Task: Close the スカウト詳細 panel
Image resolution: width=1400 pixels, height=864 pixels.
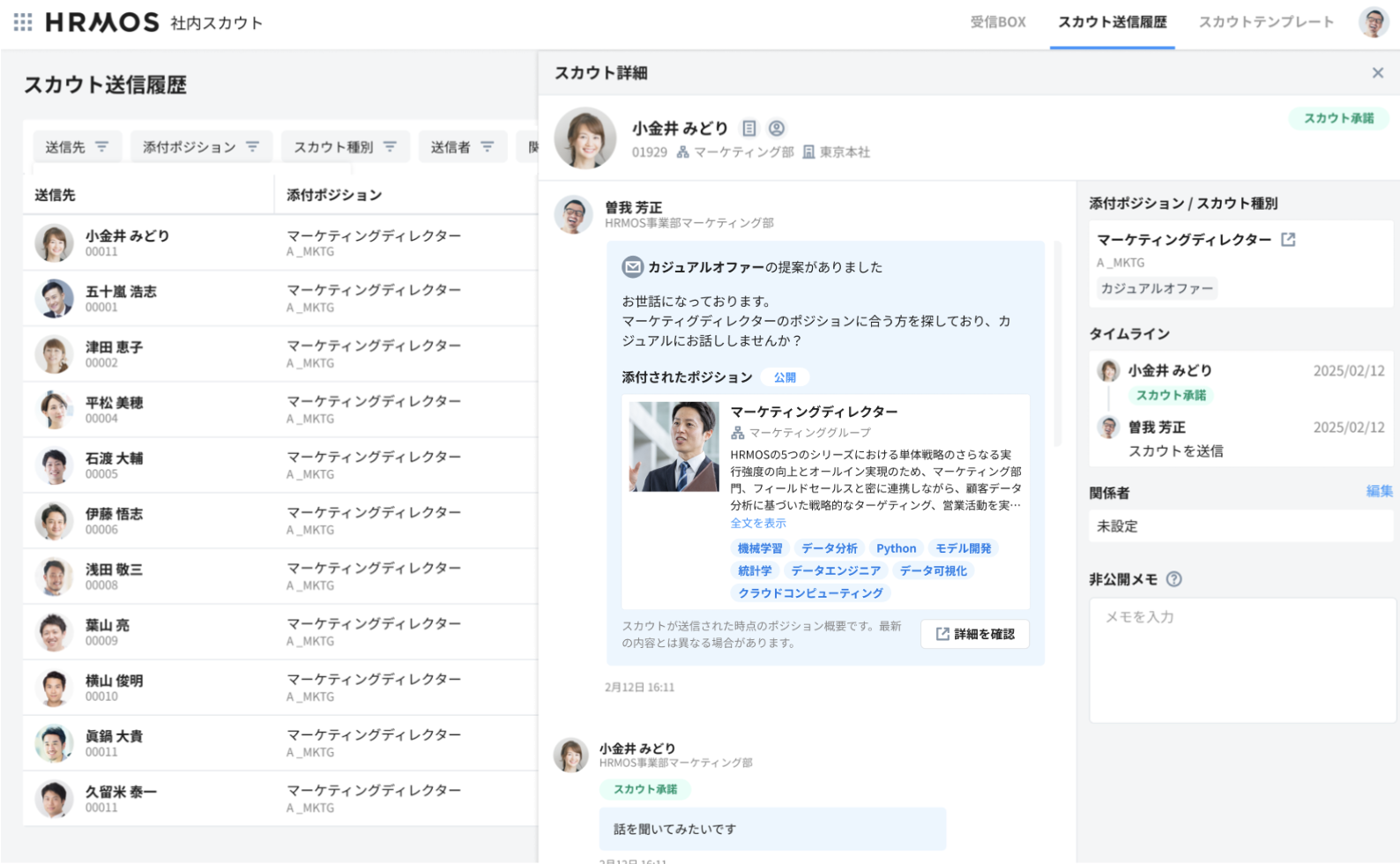Action: (1377, 73)
